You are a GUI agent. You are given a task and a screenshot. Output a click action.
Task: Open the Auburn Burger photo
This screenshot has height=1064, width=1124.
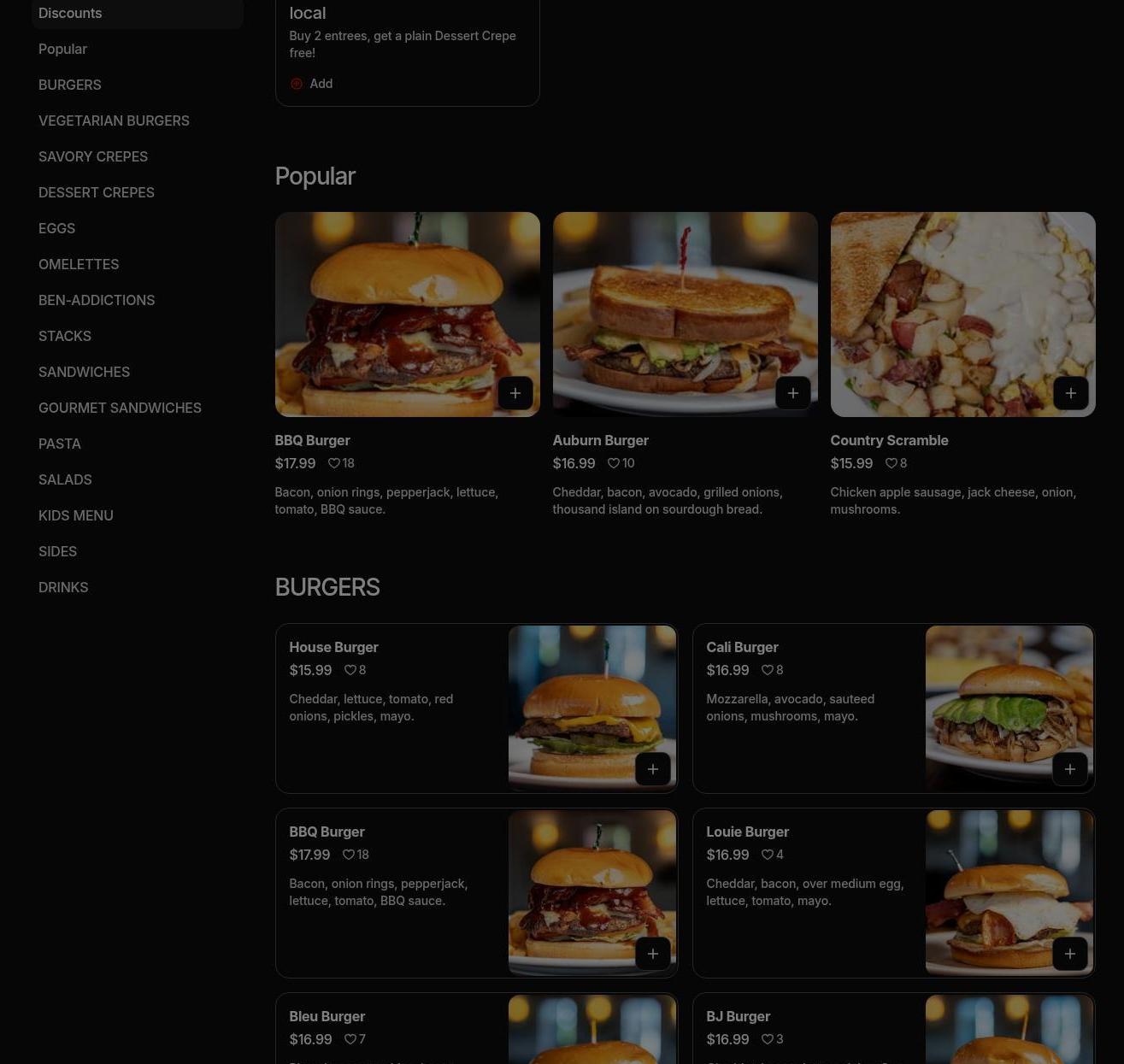686,314
